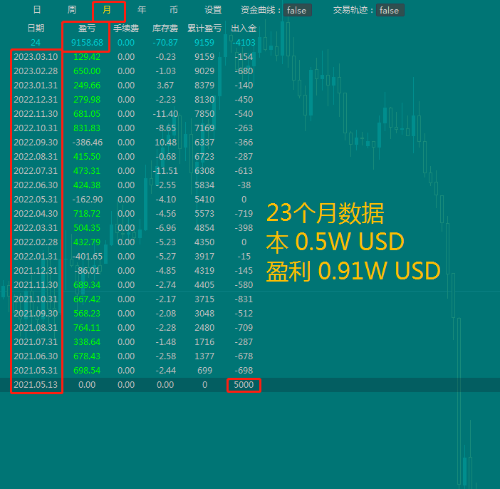The image size is (500, 489).
Task: Click profit value 764.11
Action: (87, 328)
